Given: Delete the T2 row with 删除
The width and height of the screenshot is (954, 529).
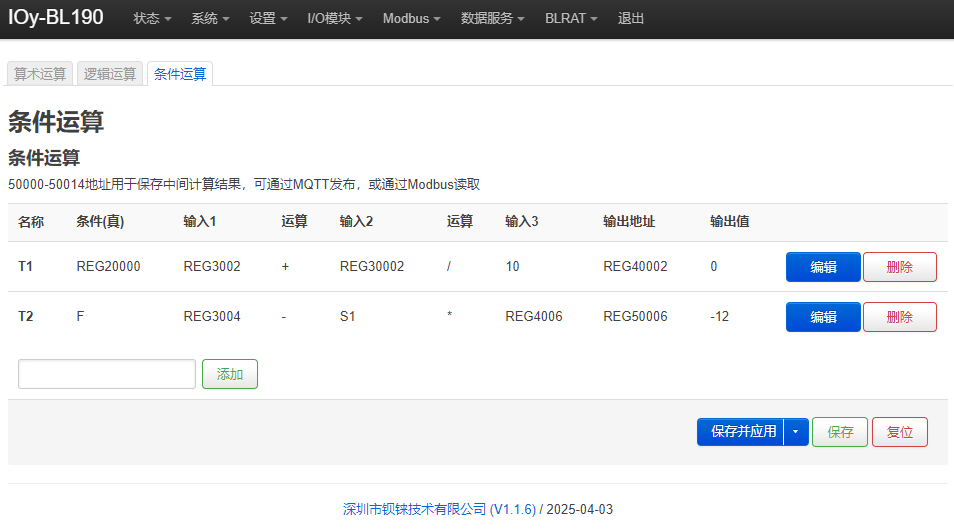Looking at the screenshot, I should pos(899,317).
